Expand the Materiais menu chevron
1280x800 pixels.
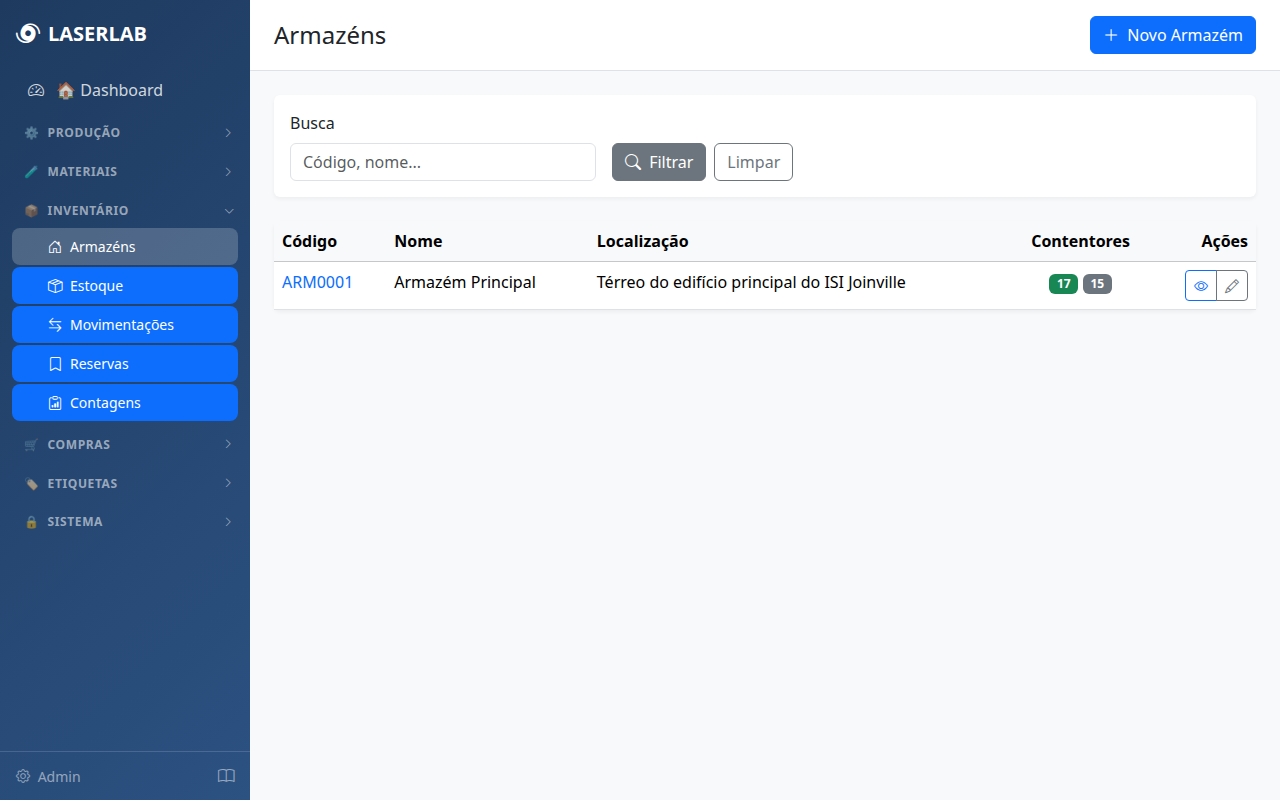tap(228, 172)
